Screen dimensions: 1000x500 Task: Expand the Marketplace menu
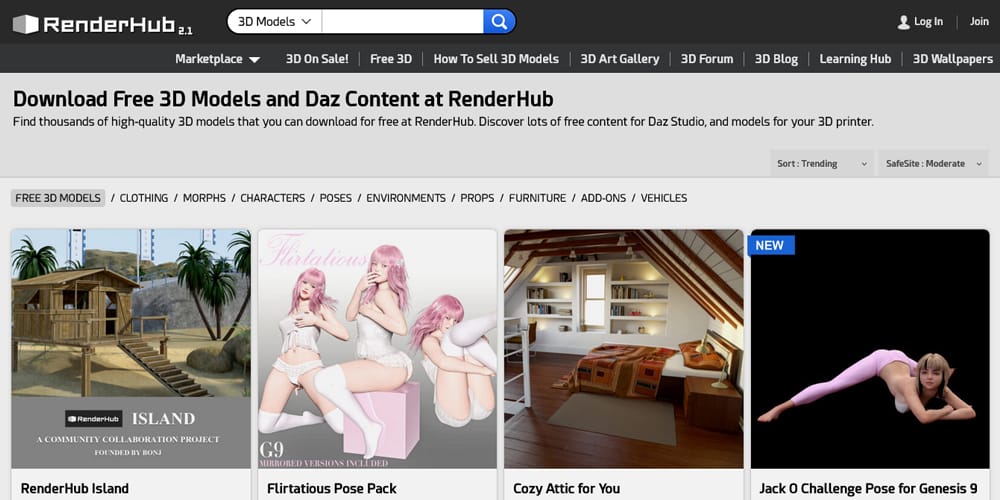point(217,59)
